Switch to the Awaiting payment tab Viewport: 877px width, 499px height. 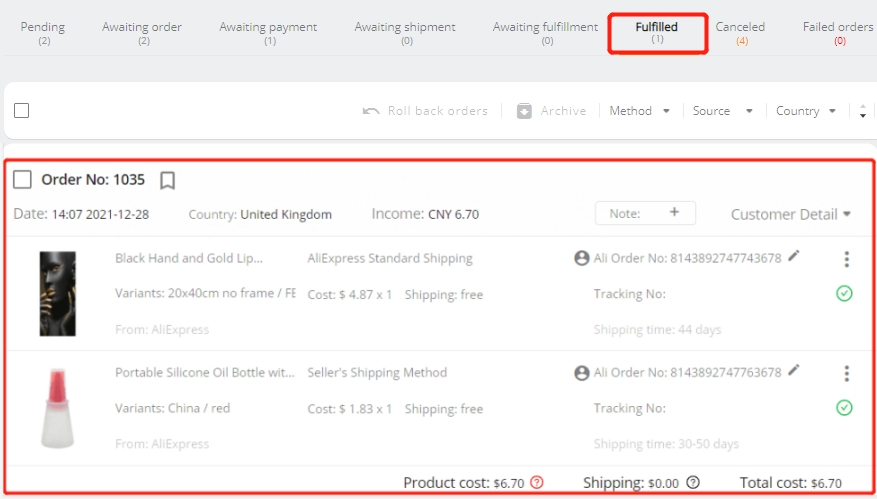[268, 32]
